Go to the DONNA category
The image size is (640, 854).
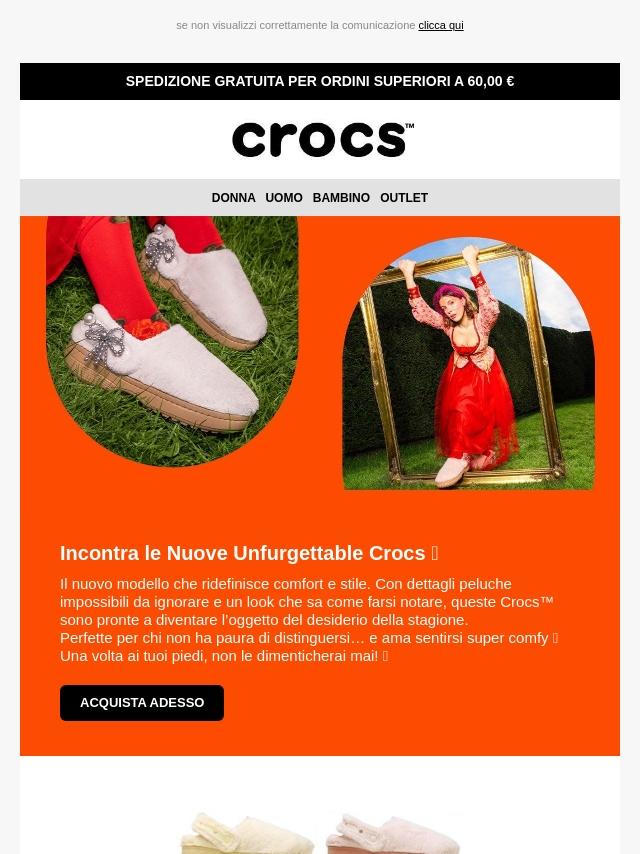(x=233, y=198)
